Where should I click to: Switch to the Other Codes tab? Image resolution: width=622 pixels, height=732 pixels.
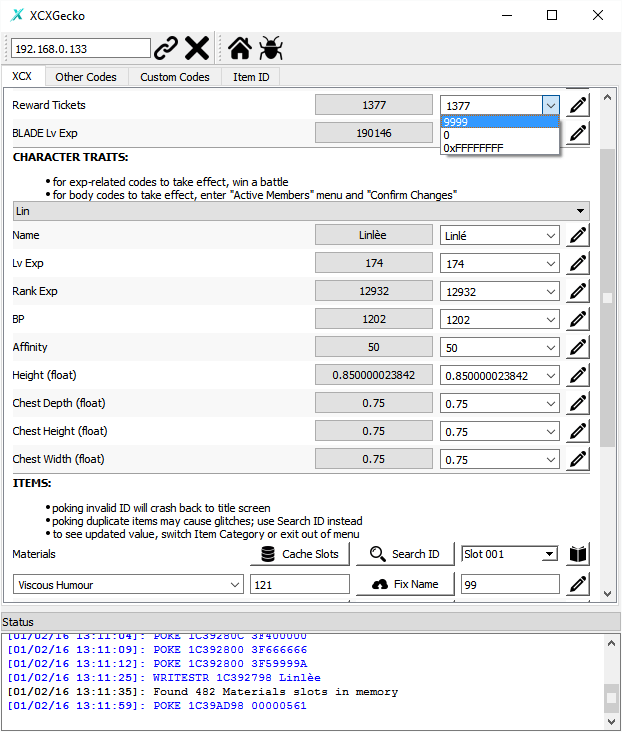(x=86, y=77)
